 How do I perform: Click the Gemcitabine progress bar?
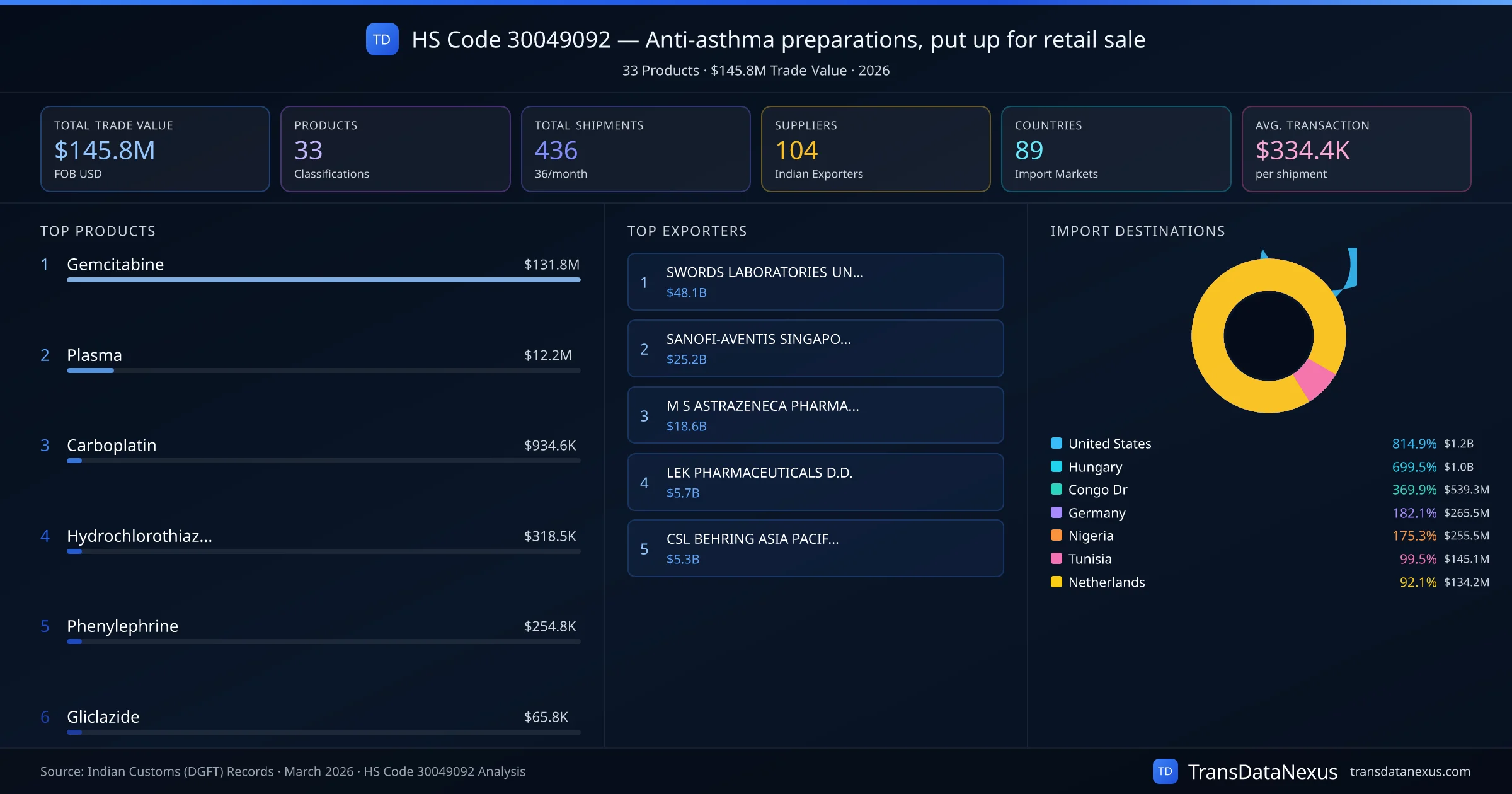click(323, 280)
